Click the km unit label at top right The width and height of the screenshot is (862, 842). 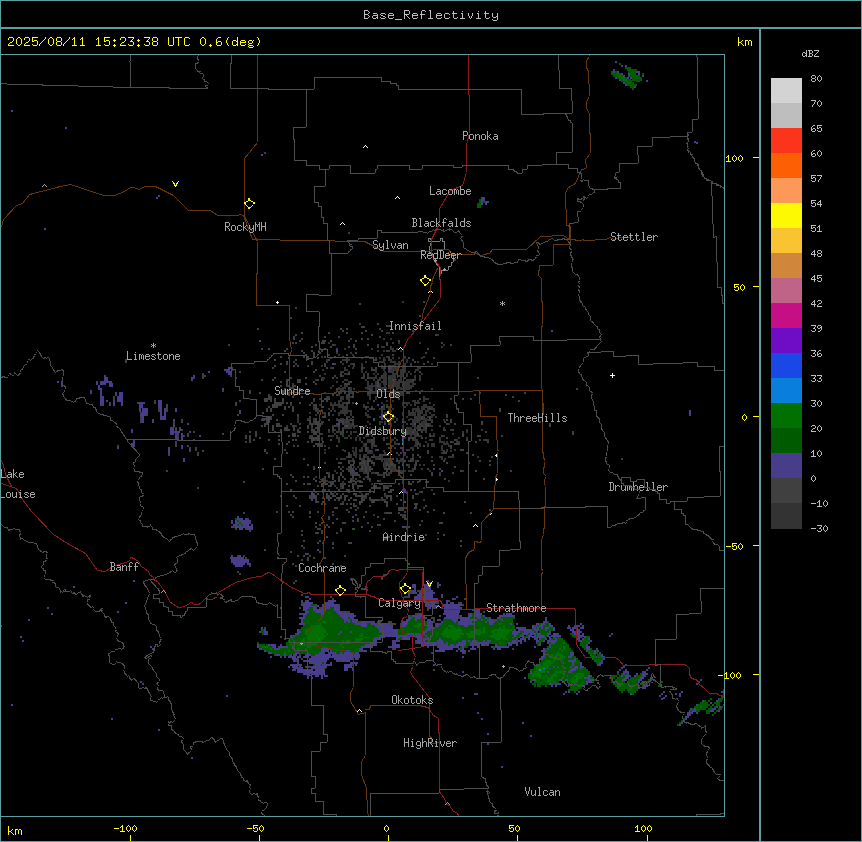pyautogui.click(x=745, y=42)
